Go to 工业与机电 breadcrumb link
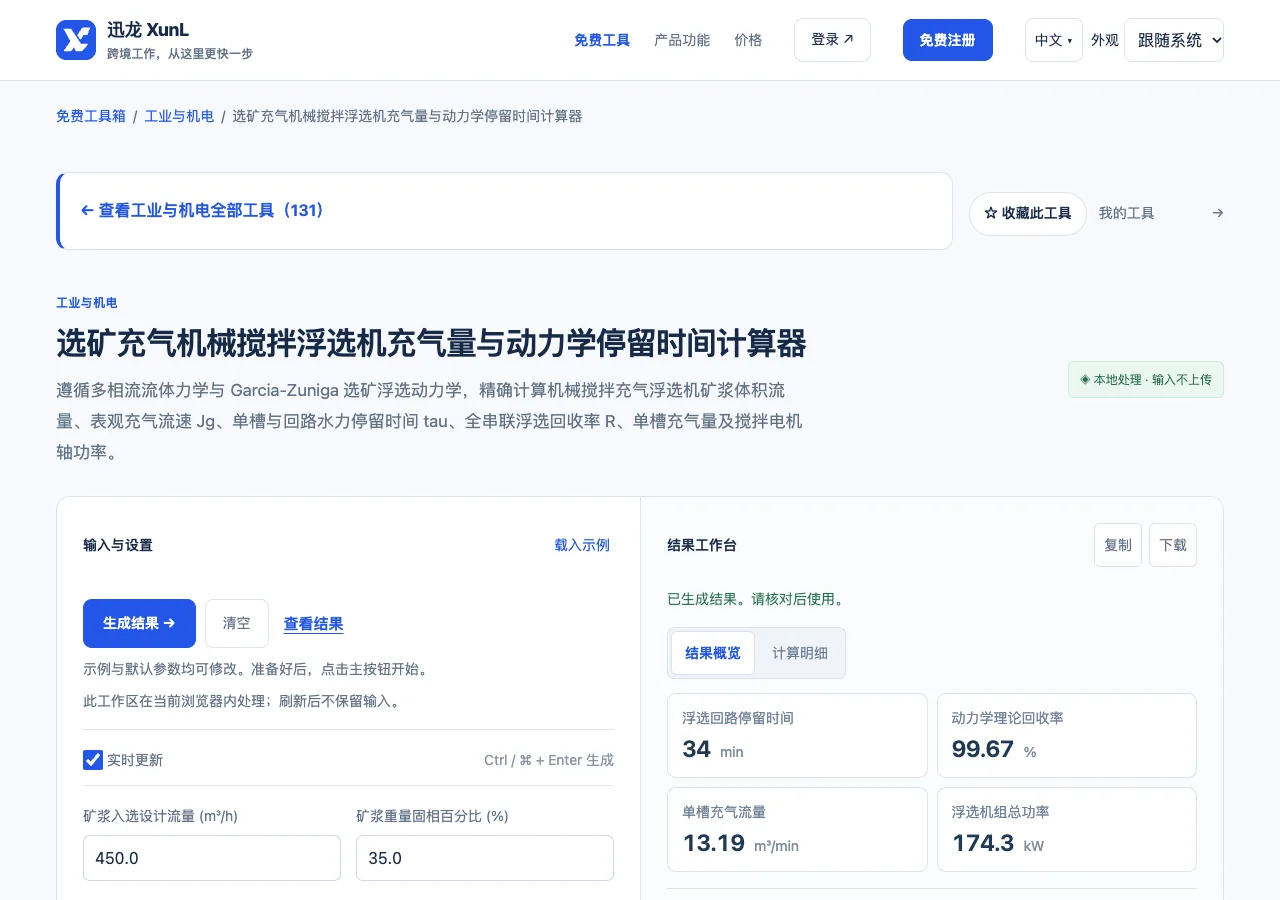Viewport: 1280px width, 900px height. 179,116
